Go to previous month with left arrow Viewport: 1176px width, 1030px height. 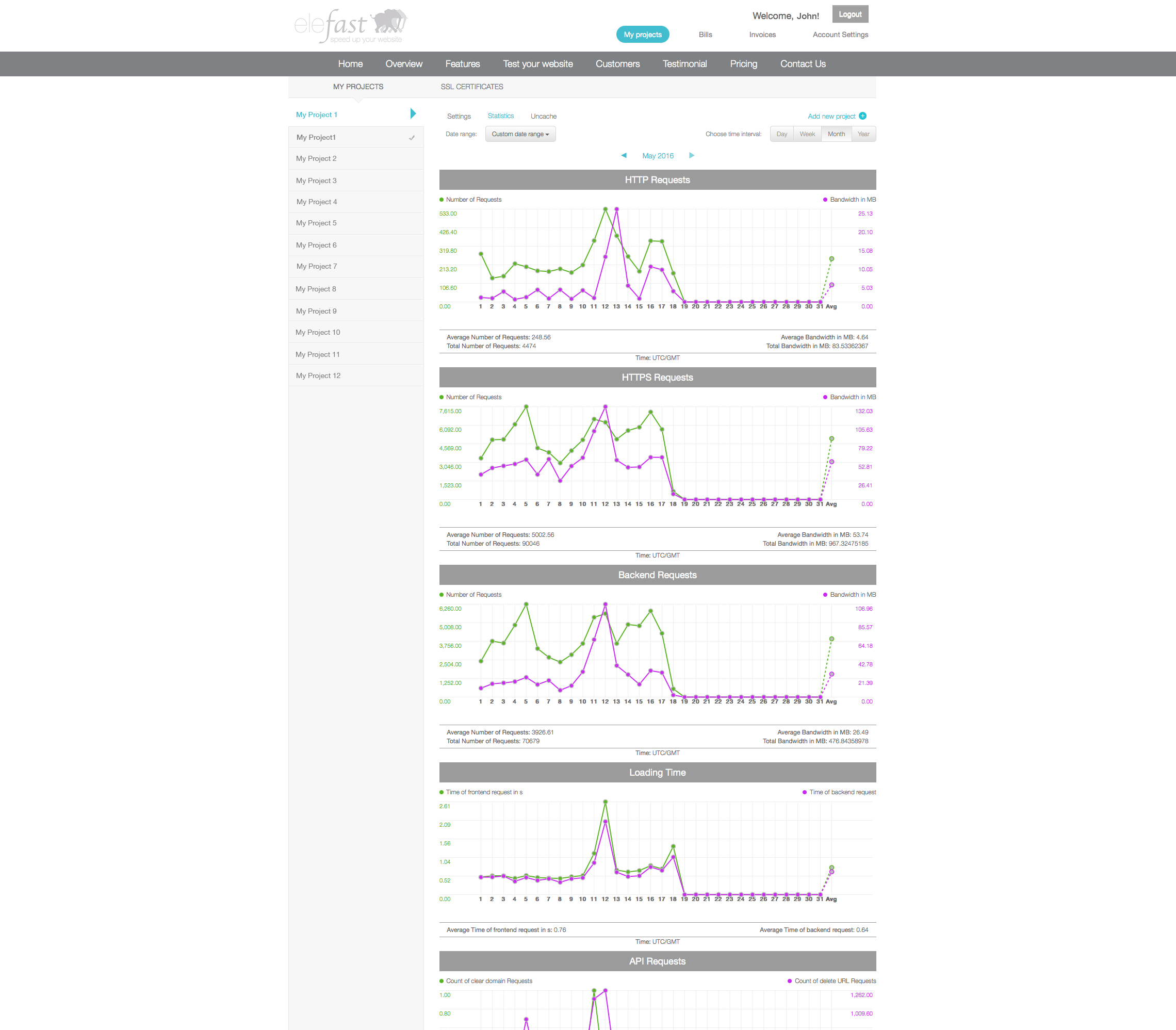(x=624, y=156)
